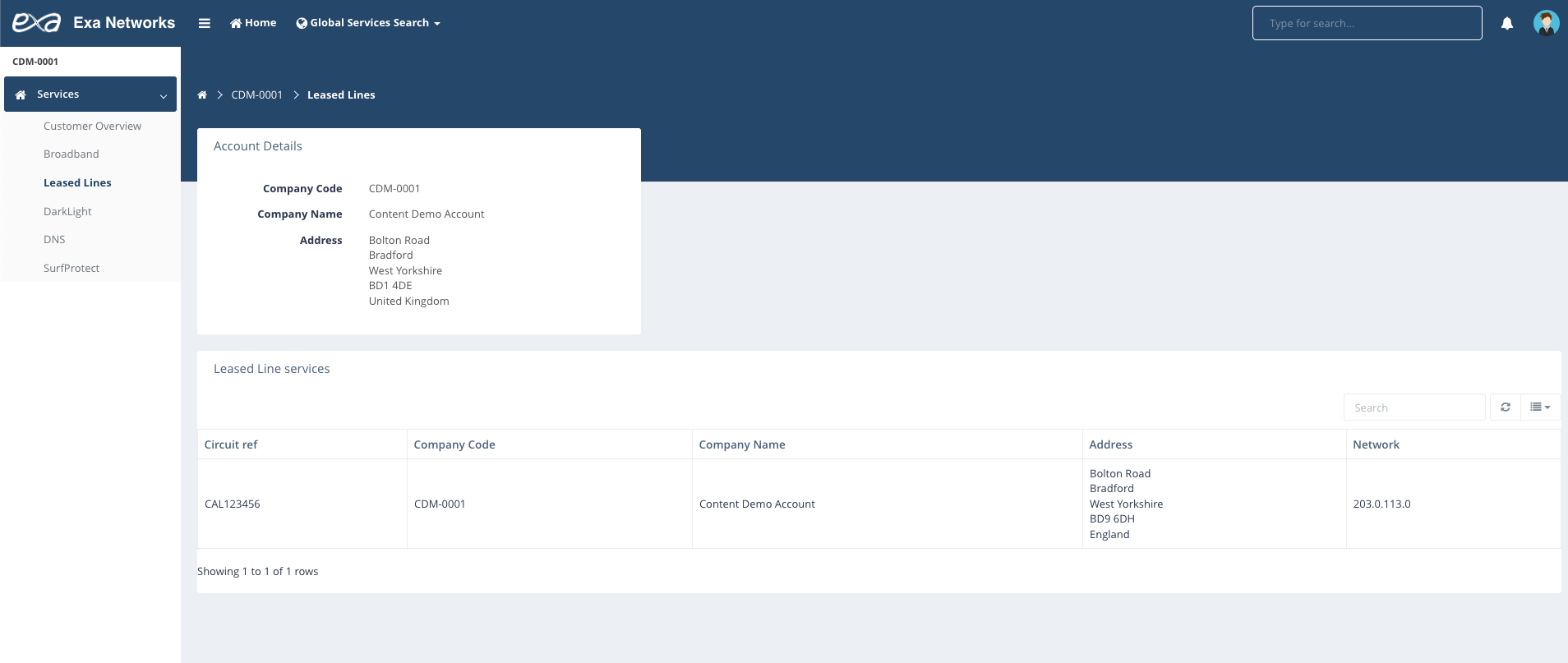
Task: Open the user avatar profile menu
Action: pos(1546,23)
